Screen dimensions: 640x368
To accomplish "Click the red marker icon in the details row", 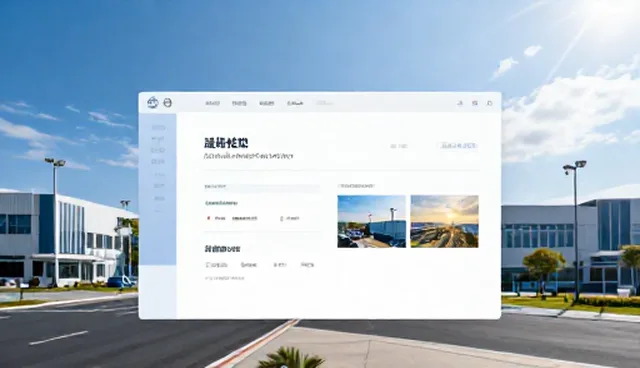I will point(209,218).
